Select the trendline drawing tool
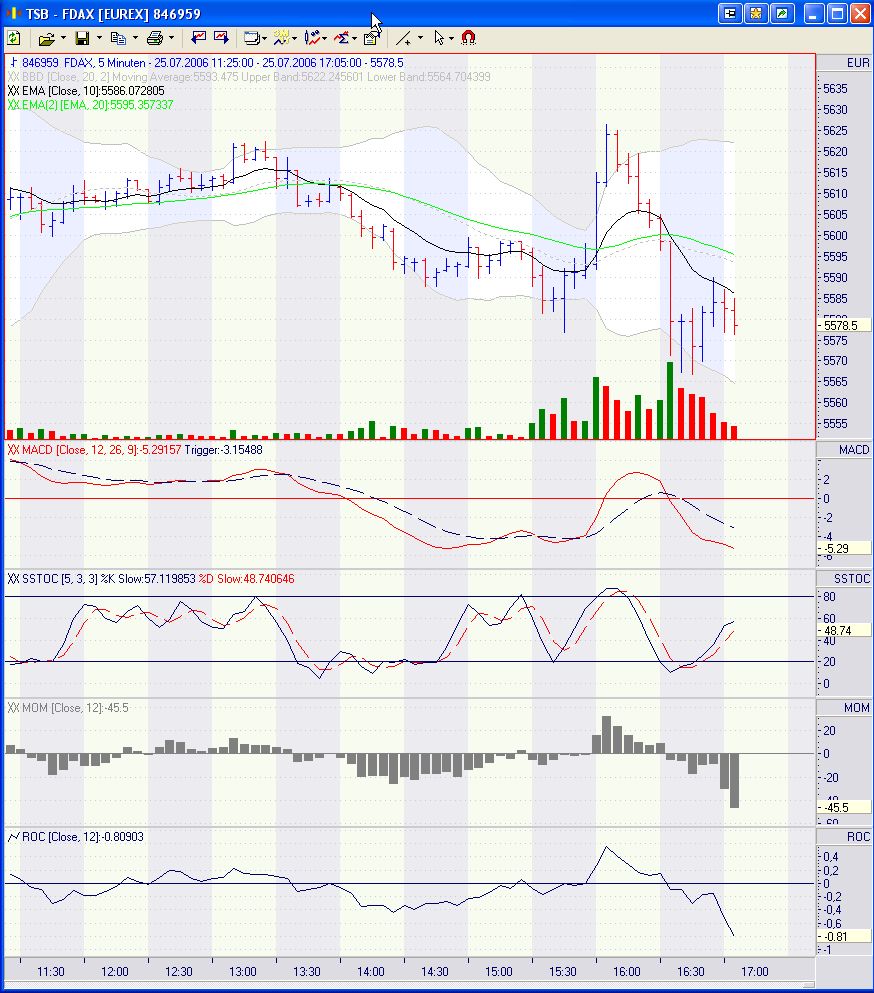 405,37
